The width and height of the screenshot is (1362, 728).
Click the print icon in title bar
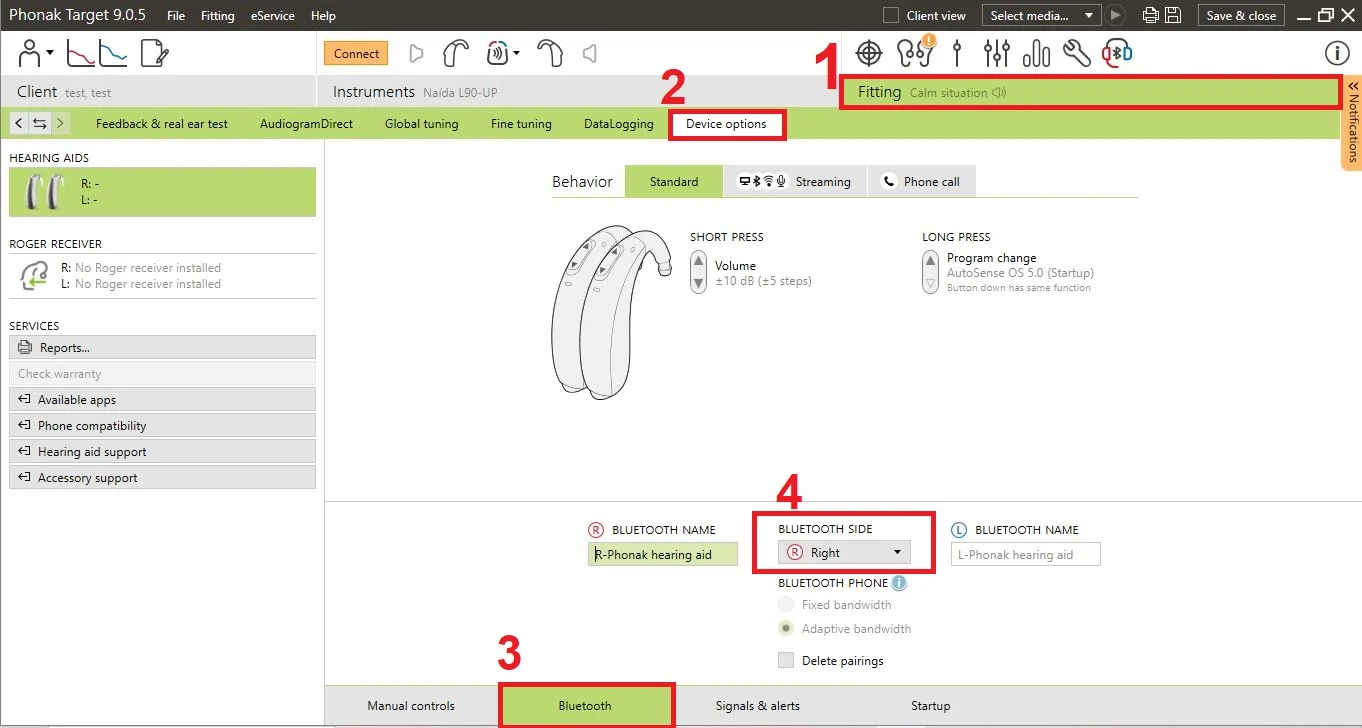pos(1151,15)
